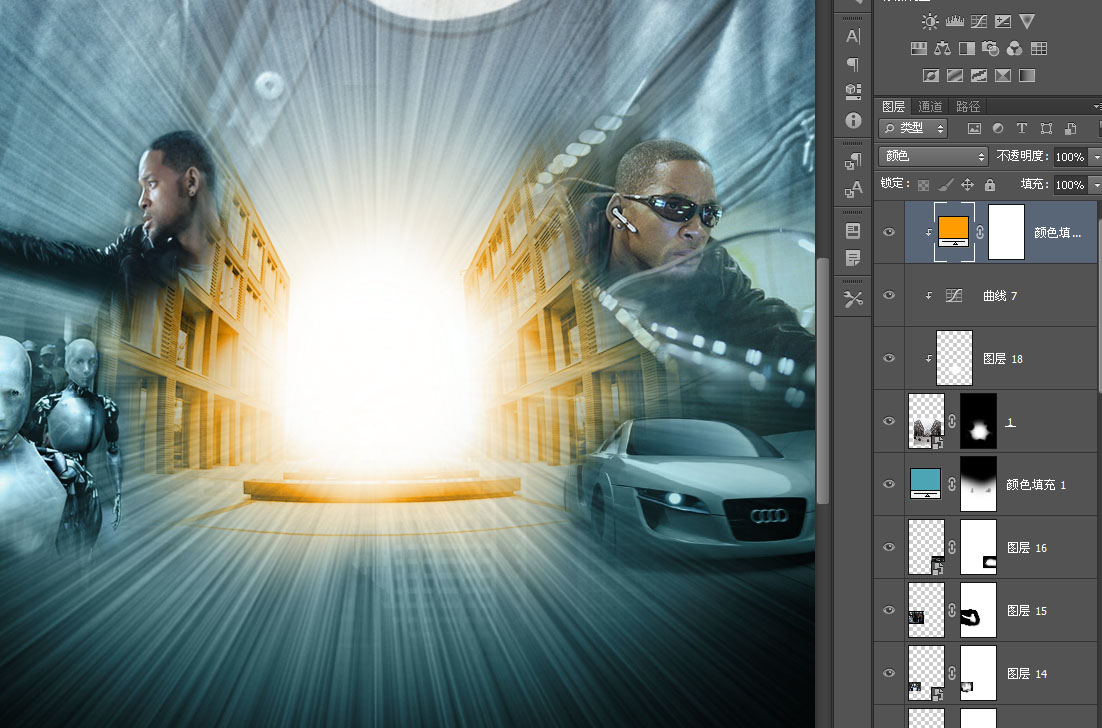
Task: Add a Photo Filter adjustment
Action: point(990,48)
